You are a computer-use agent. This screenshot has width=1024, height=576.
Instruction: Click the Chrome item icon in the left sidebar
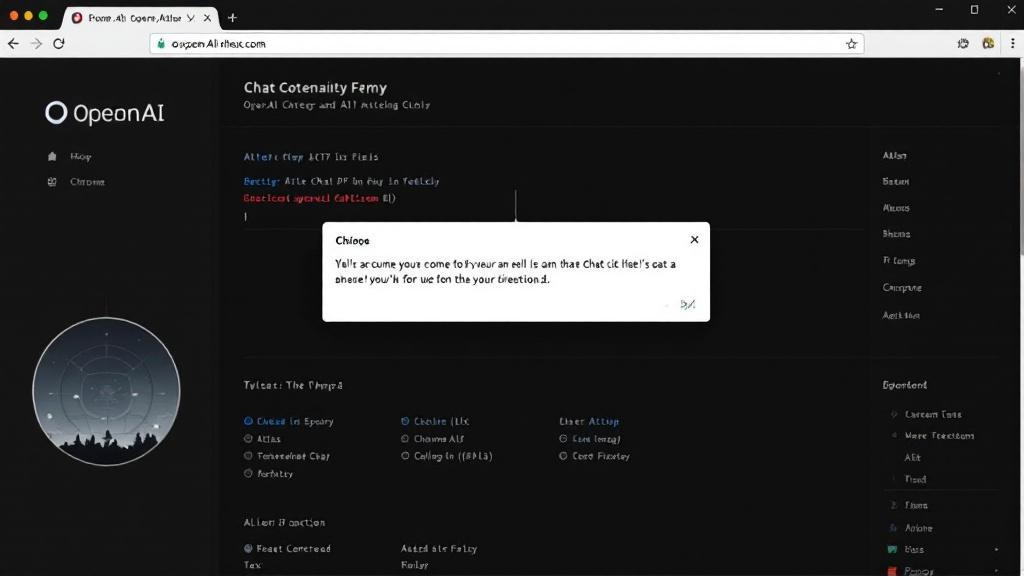[52, 182]
